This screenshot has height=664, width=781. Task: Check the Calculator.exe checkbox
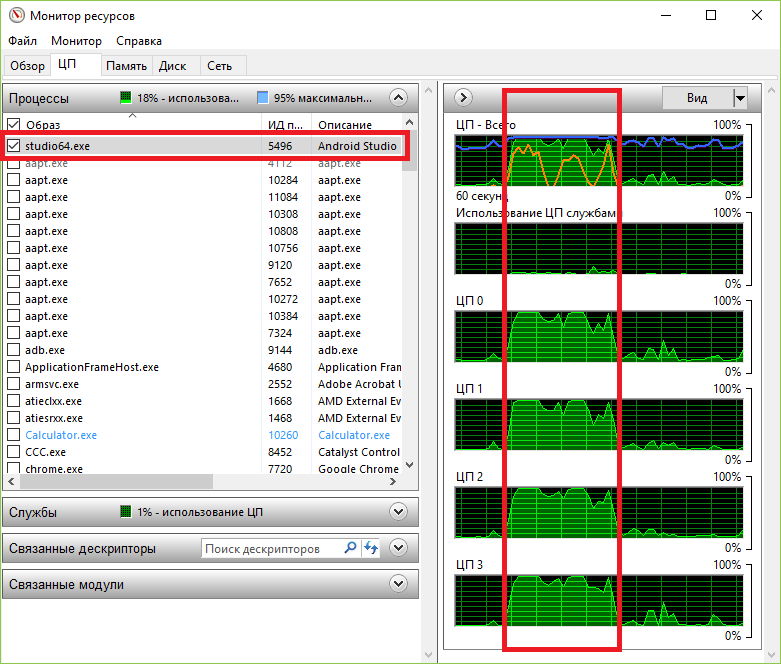tap(13, 435)
